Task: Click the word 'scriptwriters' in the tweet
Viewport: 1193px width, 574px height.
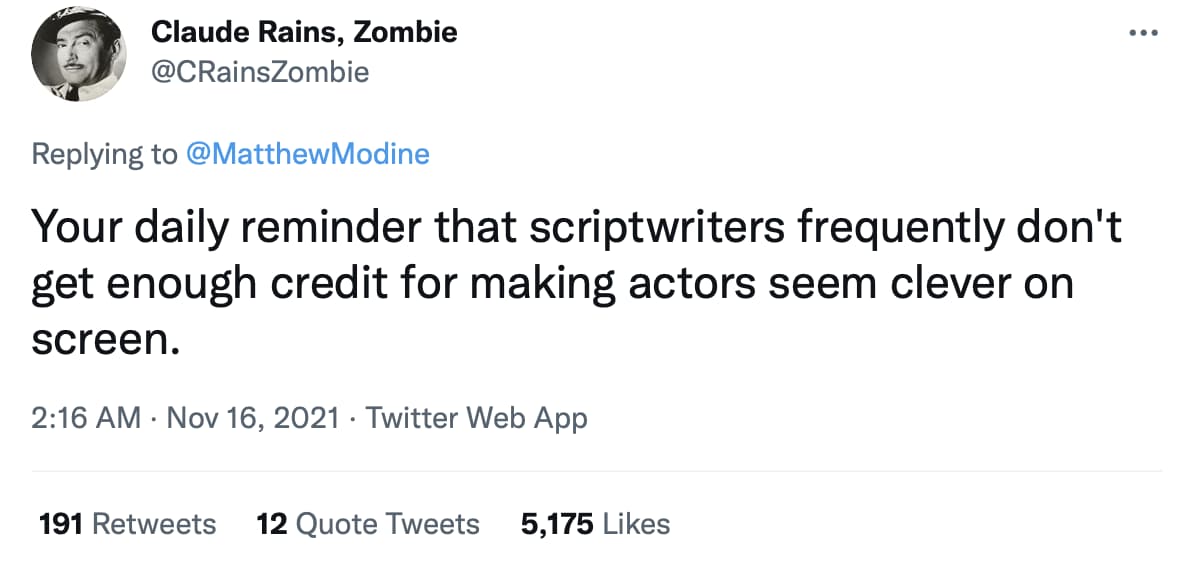Action: (657, 228)
